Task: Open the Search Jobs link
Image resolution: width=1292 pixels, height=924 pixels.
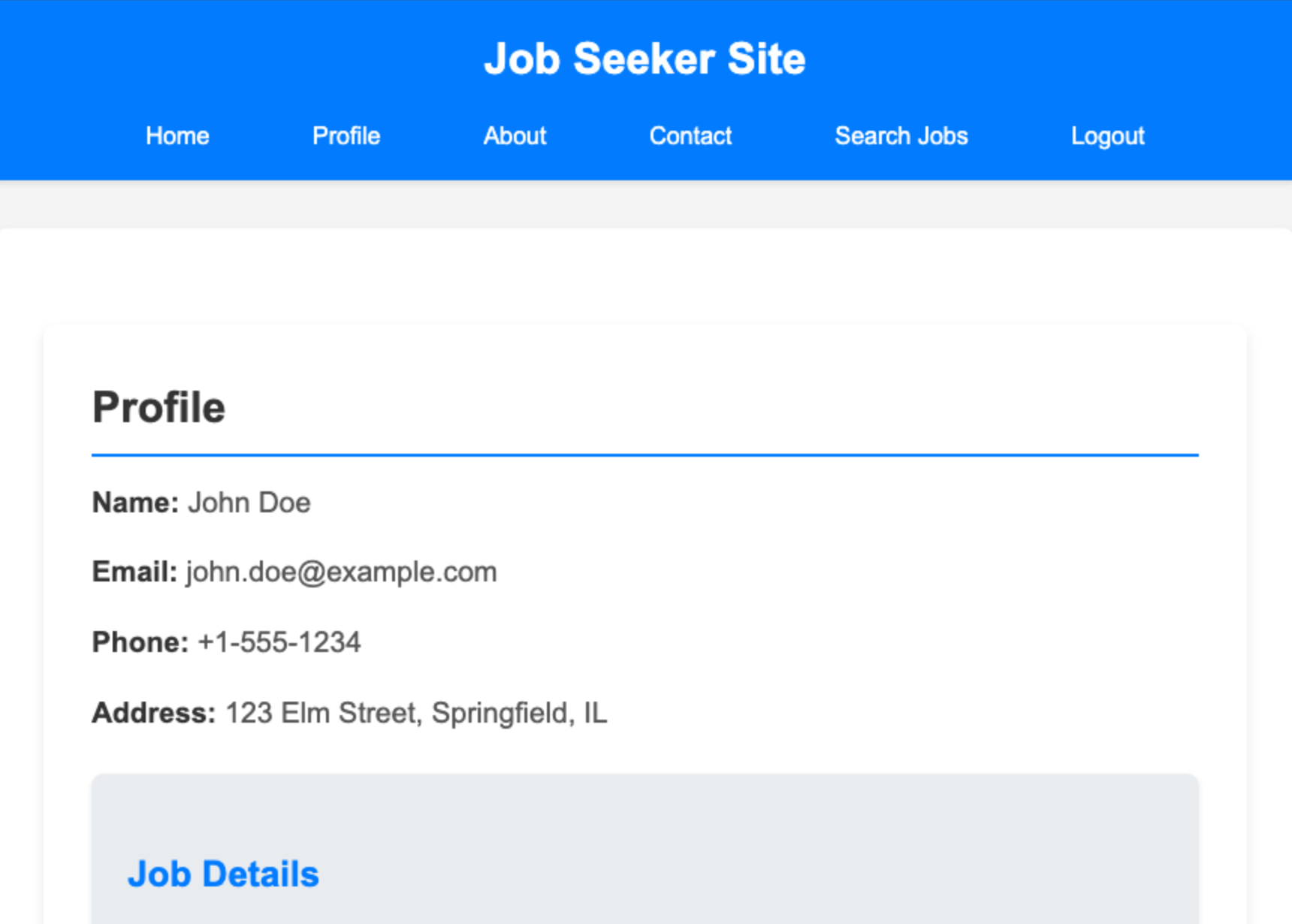Action: click(x=901, y=136)
